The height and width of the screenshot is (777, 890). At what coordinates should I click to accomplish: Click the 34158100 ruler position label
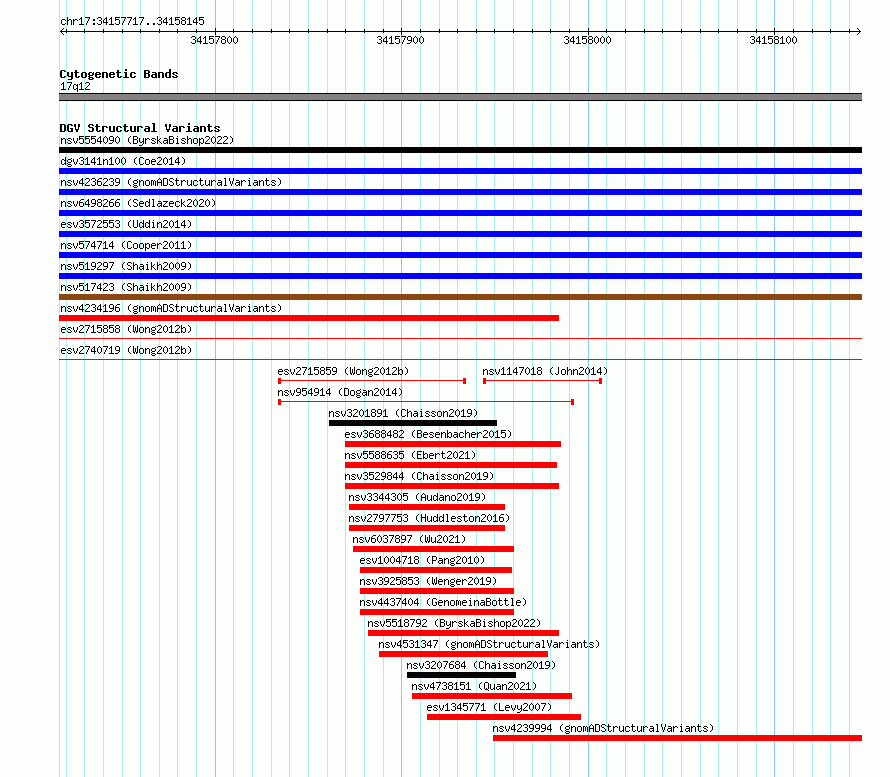point(773,40)
